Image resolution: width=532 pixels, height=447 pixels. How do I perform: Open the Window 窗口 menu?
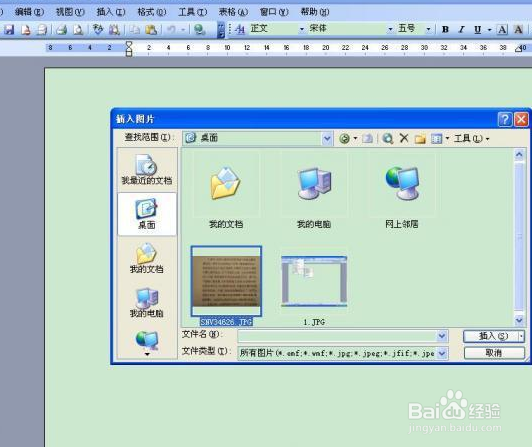tap(274, 12)
